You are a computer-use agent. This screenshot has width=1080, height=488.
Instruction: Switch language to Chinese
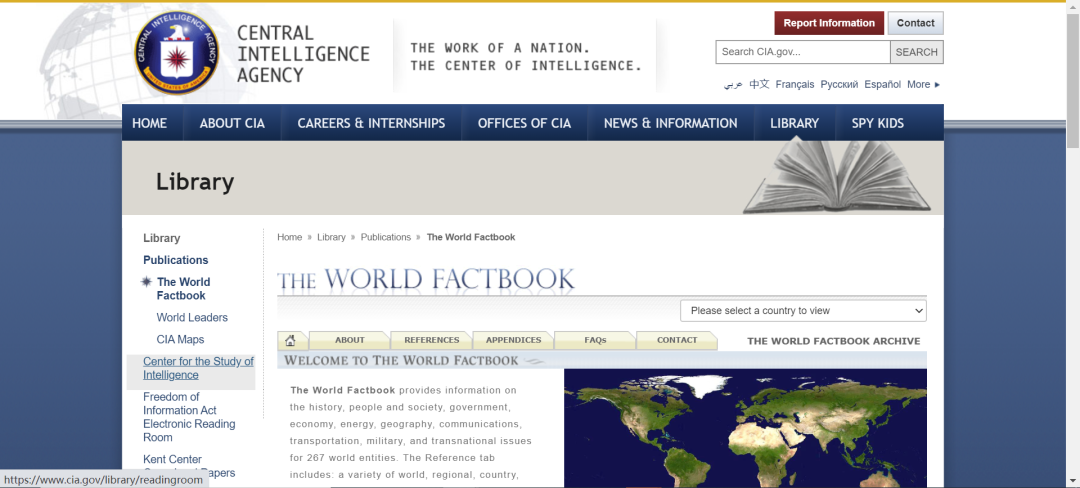tap(759, 85)
